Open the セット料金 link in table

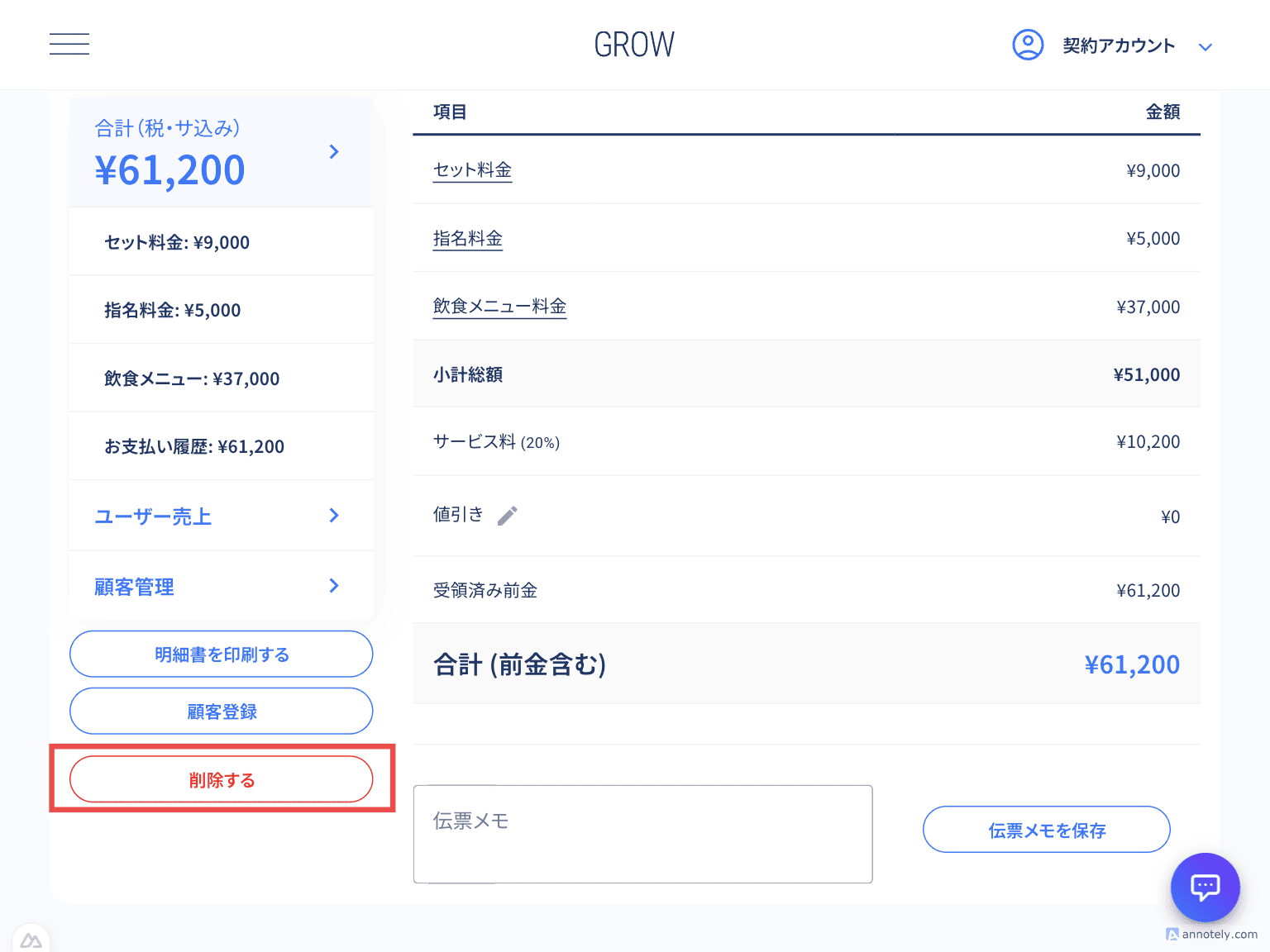tap(472, 170)
